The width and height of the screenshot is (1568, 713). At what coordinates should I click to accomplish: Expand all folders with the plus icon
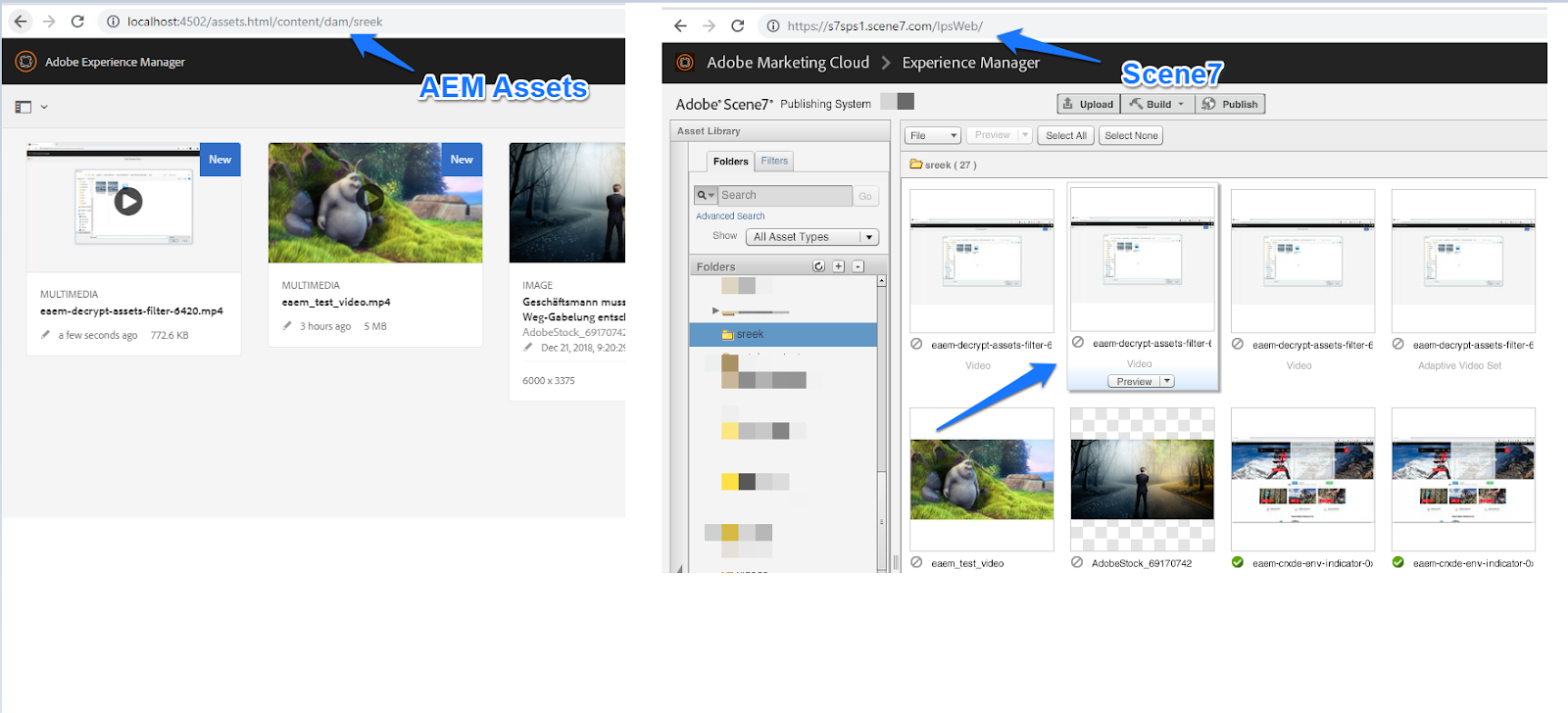point(838,266)
